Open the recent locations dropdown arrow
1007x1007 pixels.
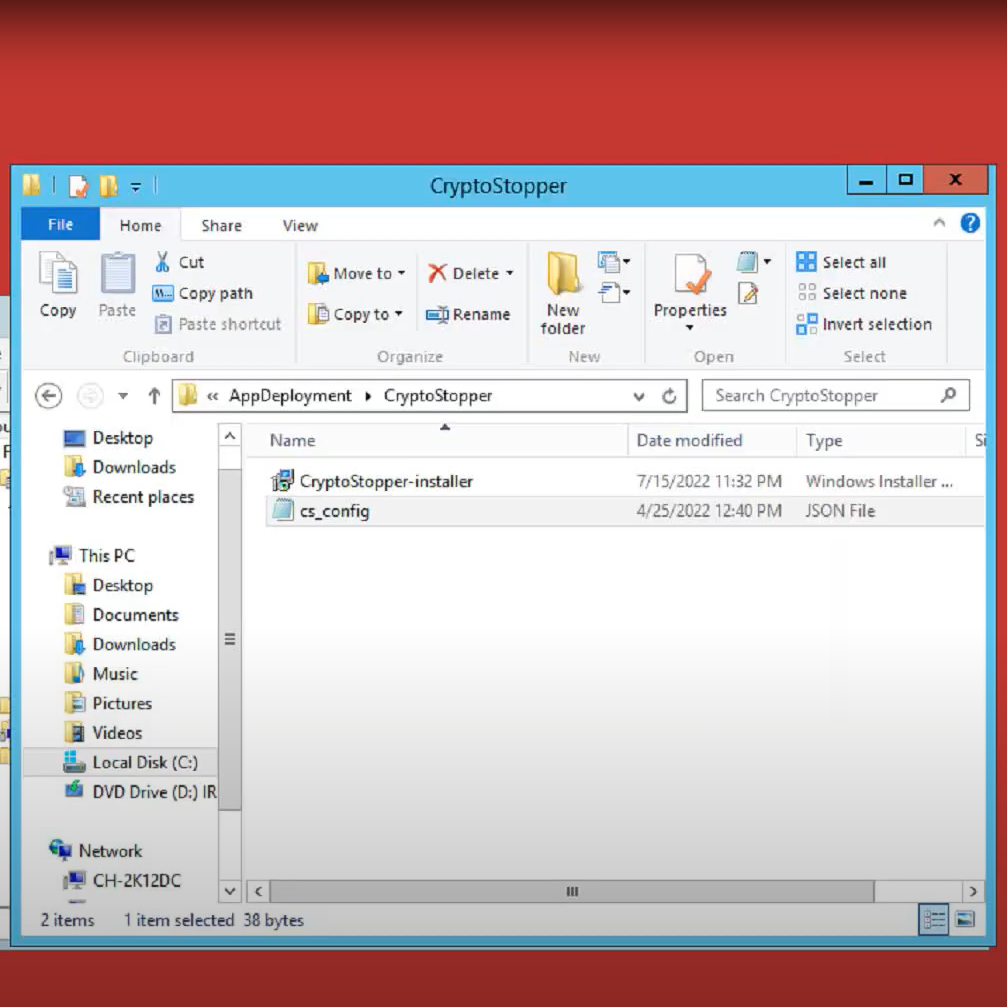(123, 396)
